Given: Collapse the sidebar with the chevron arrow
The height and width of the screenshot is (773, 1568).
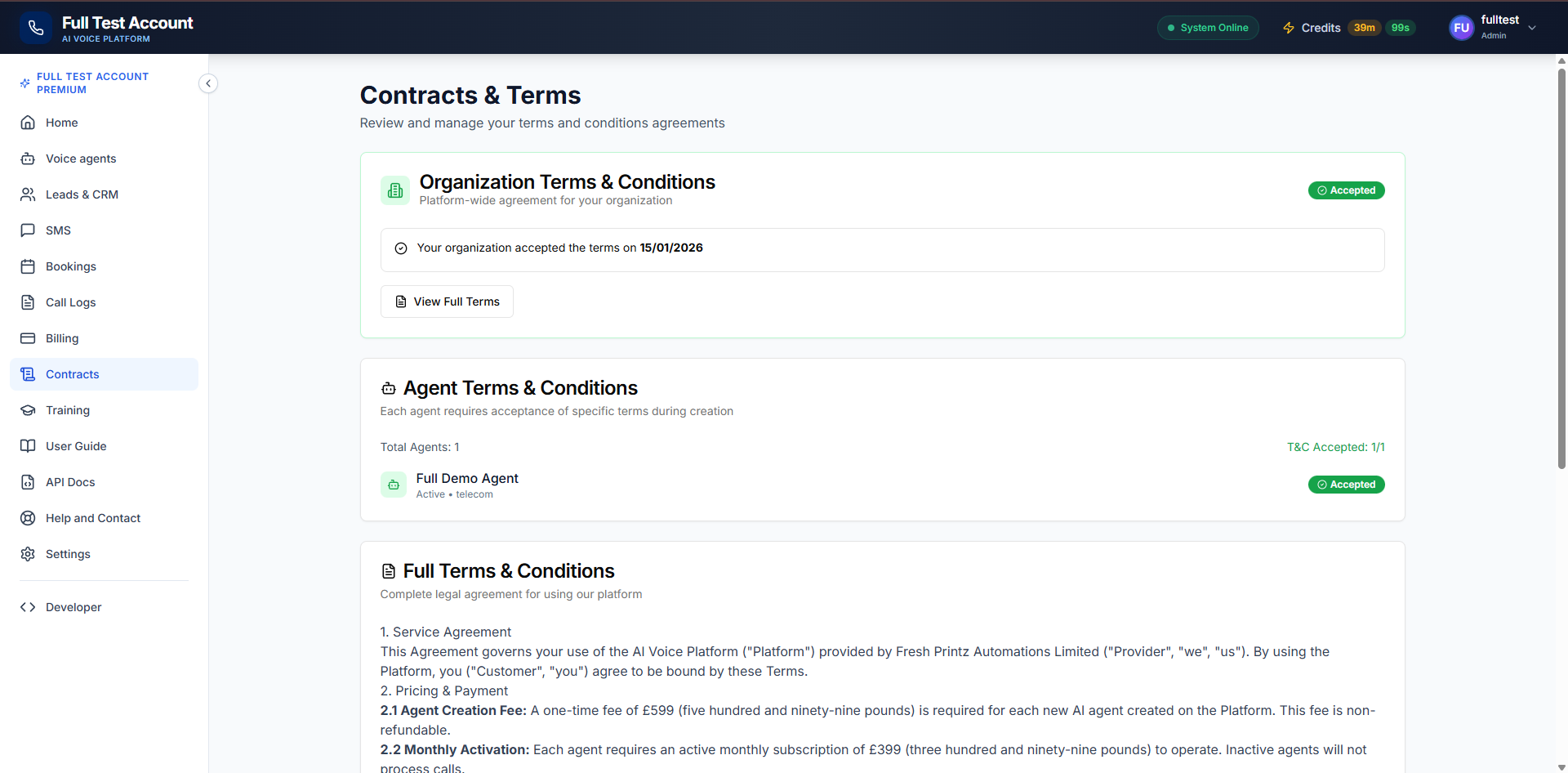Looking at the screenshot, I should (208, 83).
